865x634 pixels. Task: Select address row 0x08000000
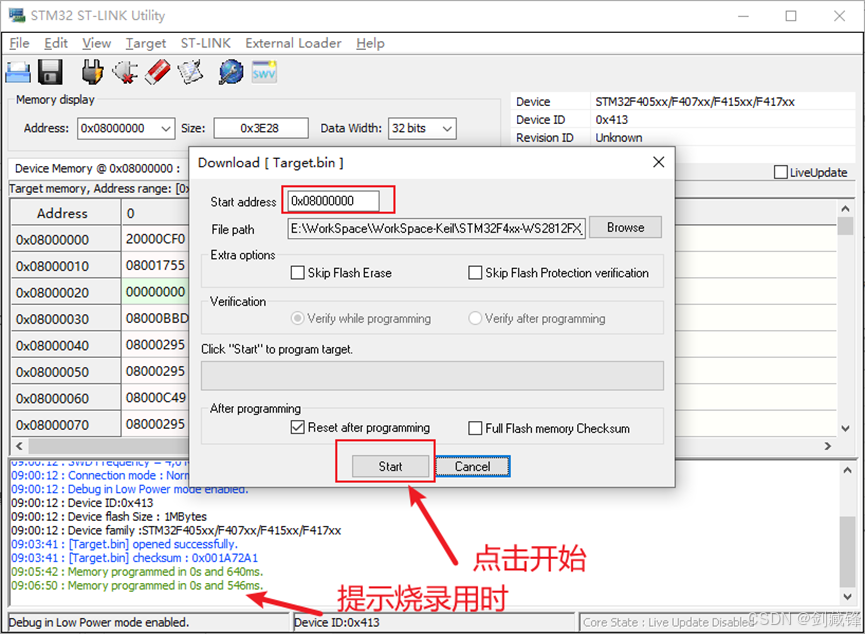(x=66, y=239)
